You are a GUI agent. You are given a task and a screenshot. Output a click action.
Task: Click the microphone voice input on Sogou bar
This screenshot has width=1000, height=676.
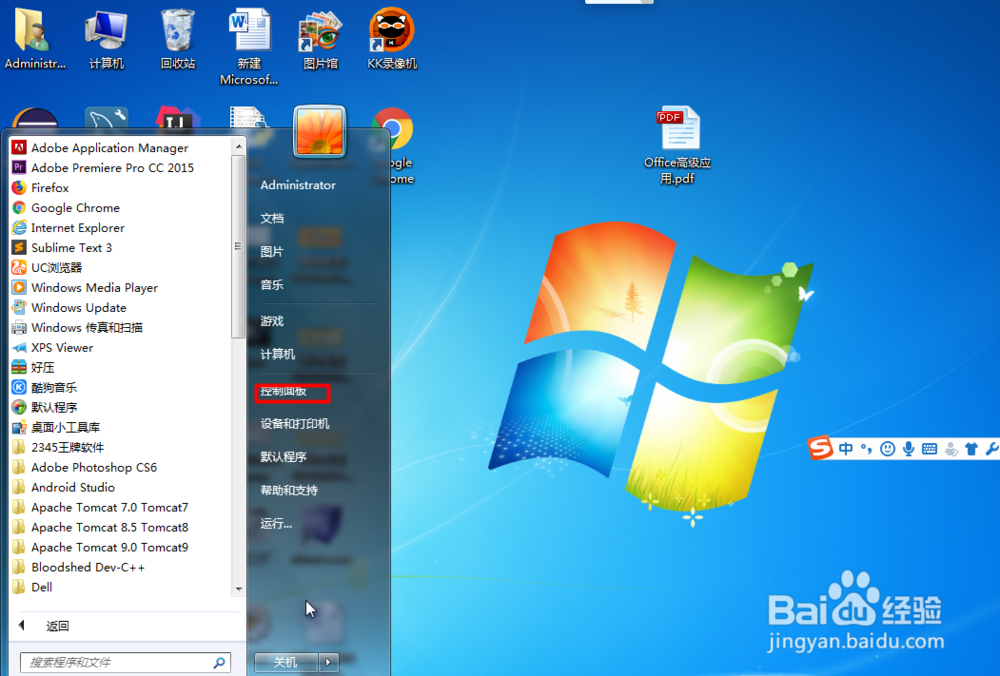point(909,449)
